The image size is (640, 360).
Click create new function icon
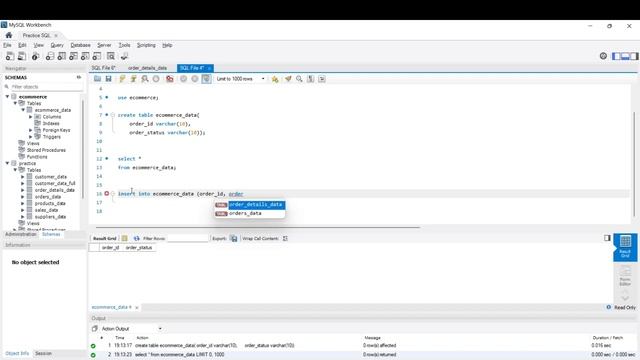[97, 56]
